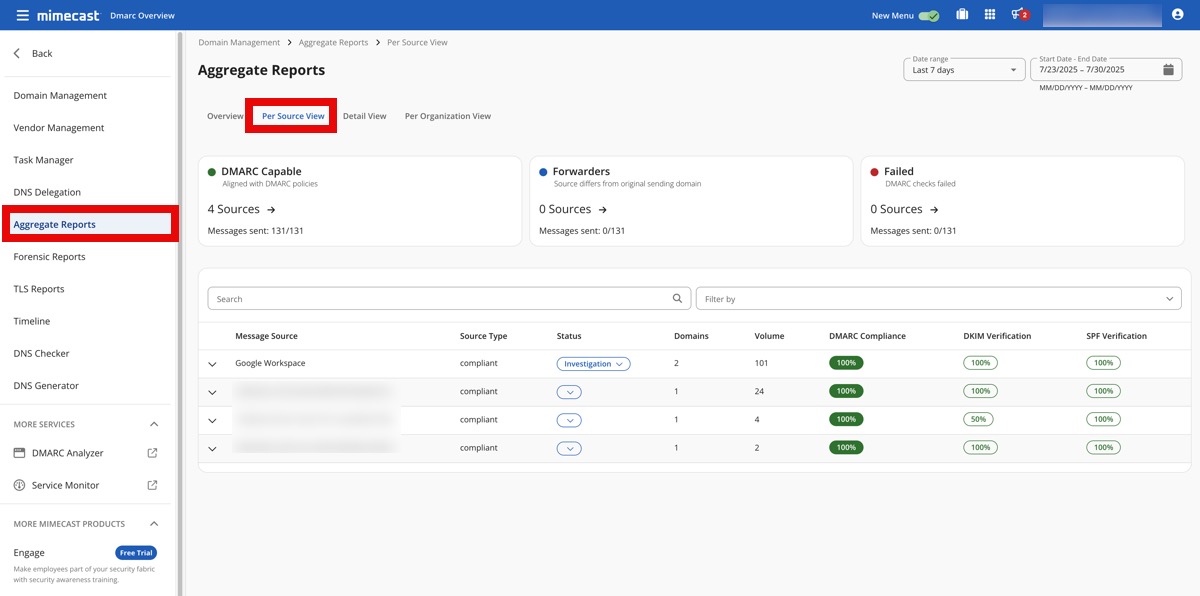1200x596 pixels.
Task: Open Service Monitor service
Action: point(65,485)
